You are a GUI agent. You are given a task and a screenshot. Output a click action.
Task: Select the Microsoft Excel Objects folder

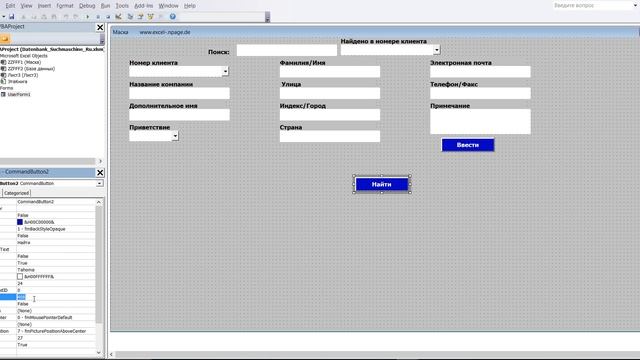(x=24, y=56)
